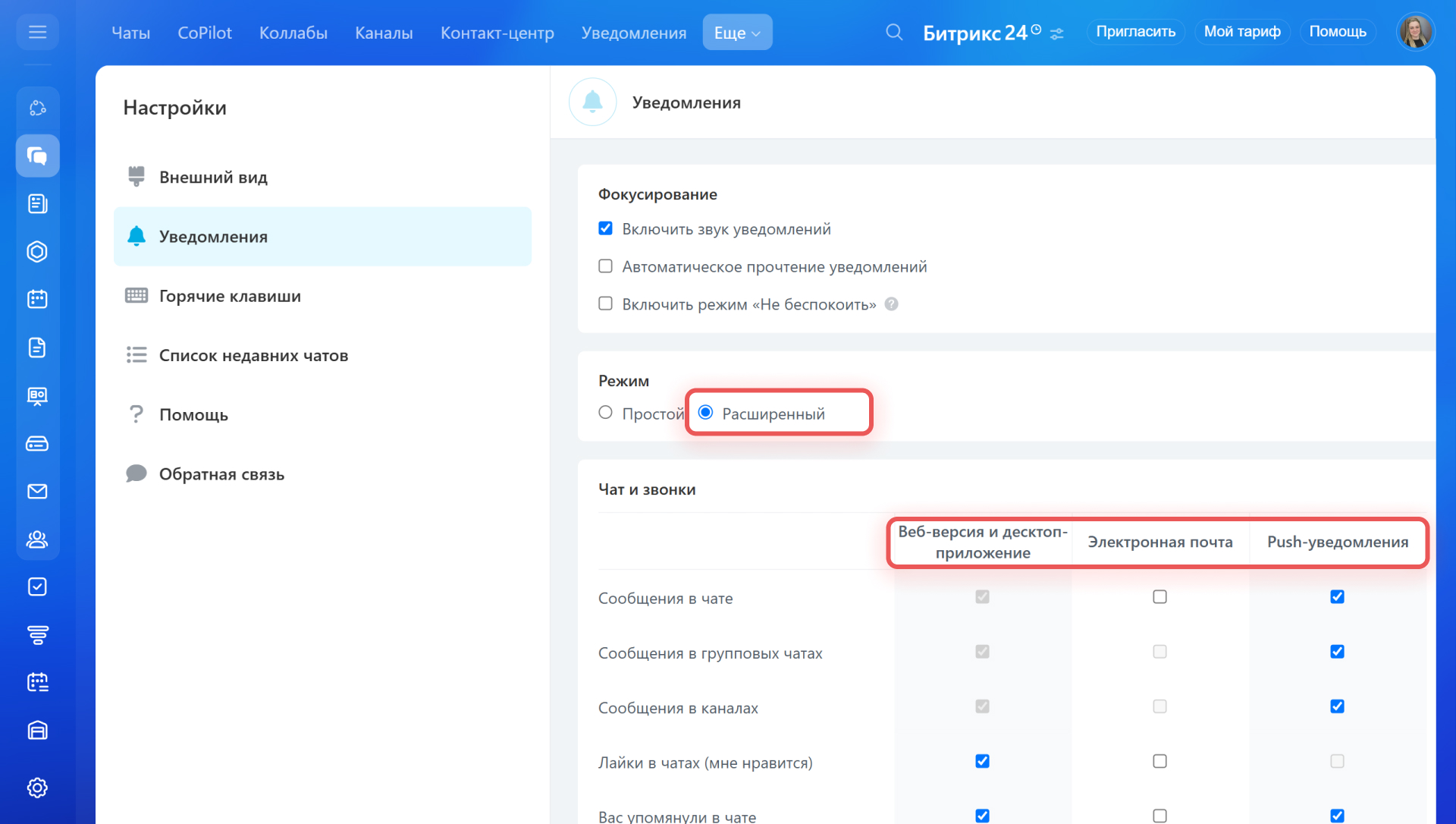Click the bell icon in Уведомления header
1456x824 pixels.
(x=592, y=102)
